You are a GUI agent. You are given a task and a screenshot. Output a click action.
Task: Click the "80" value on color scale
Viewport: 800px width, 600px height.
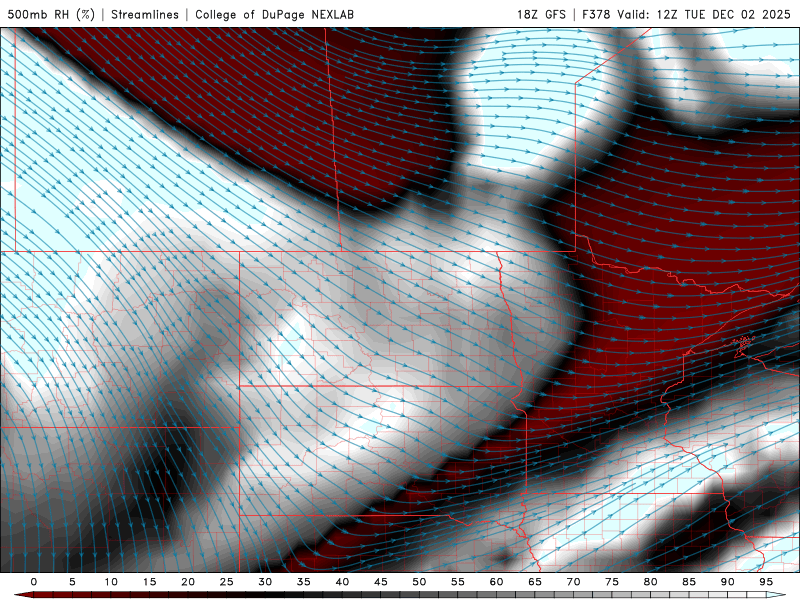click(650, 582)
